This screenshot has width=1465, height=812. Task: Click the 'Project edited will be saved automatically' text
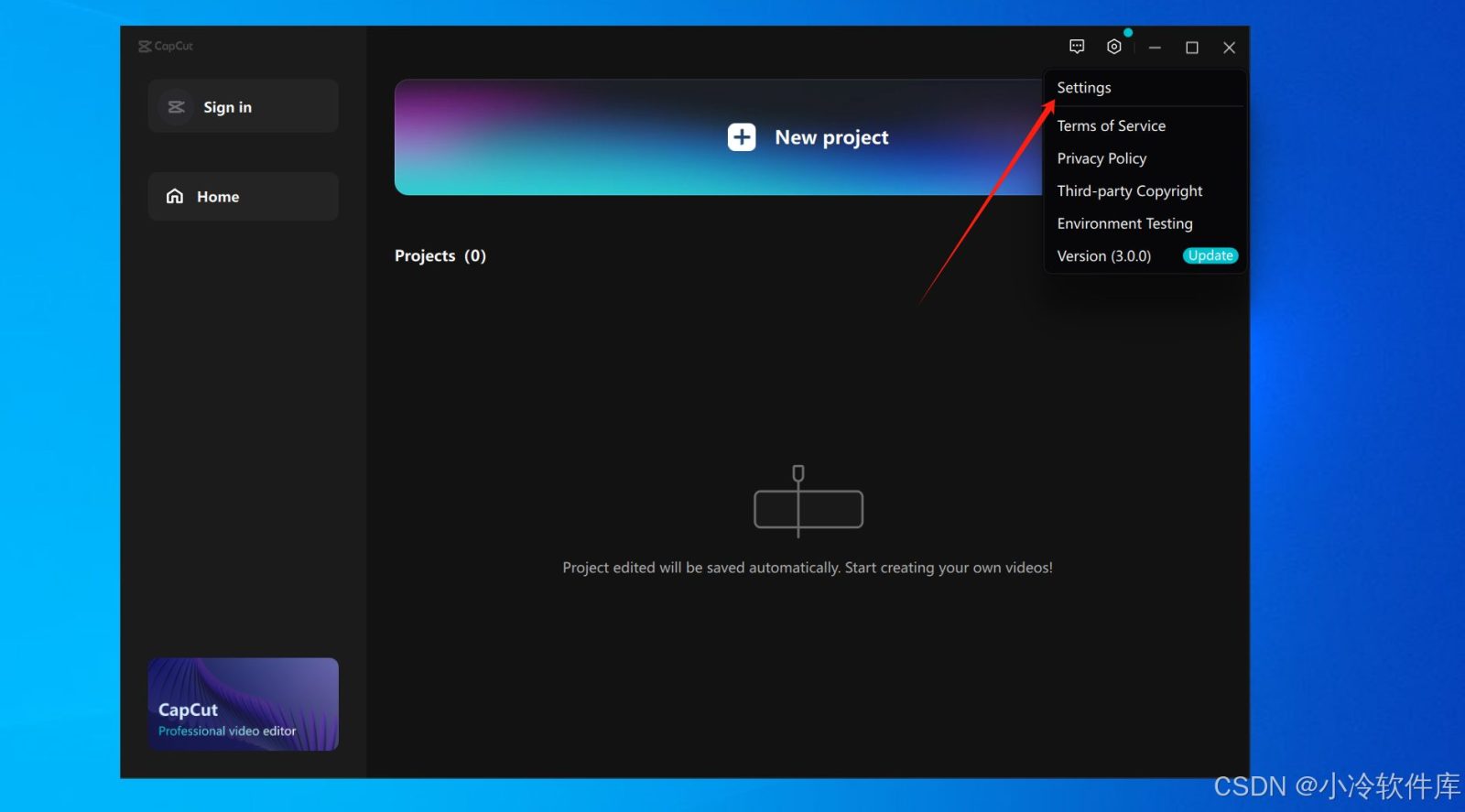pyautogui.click(x=808, y=568)
